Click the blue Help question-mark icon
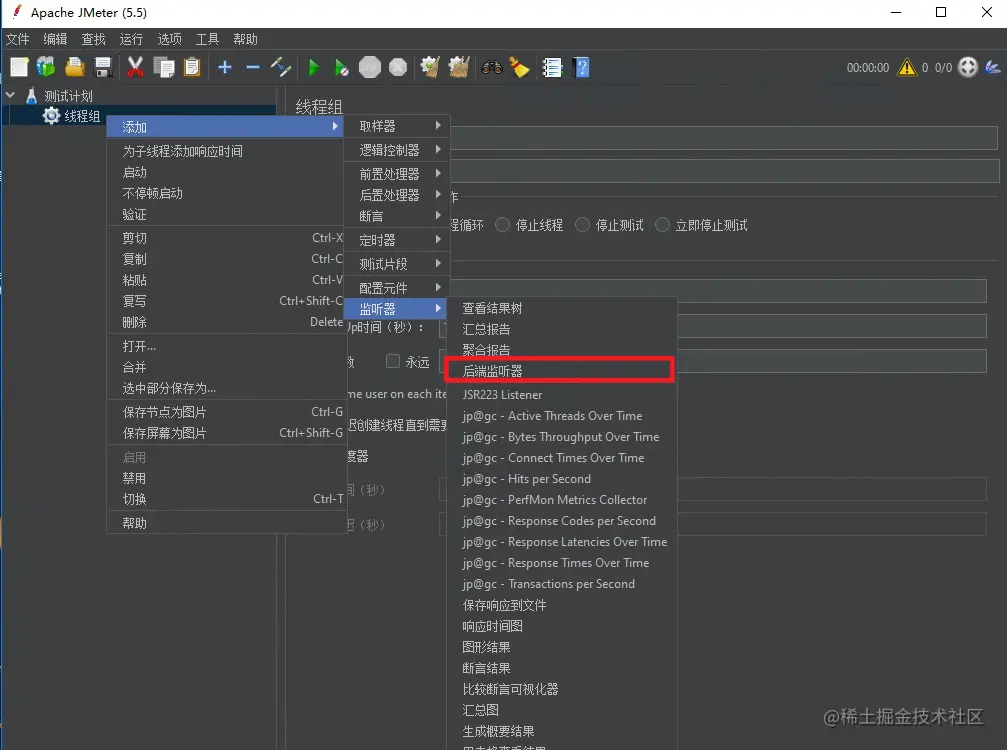The height and width of the screenshot is (750, 1007). pos(581,67)
